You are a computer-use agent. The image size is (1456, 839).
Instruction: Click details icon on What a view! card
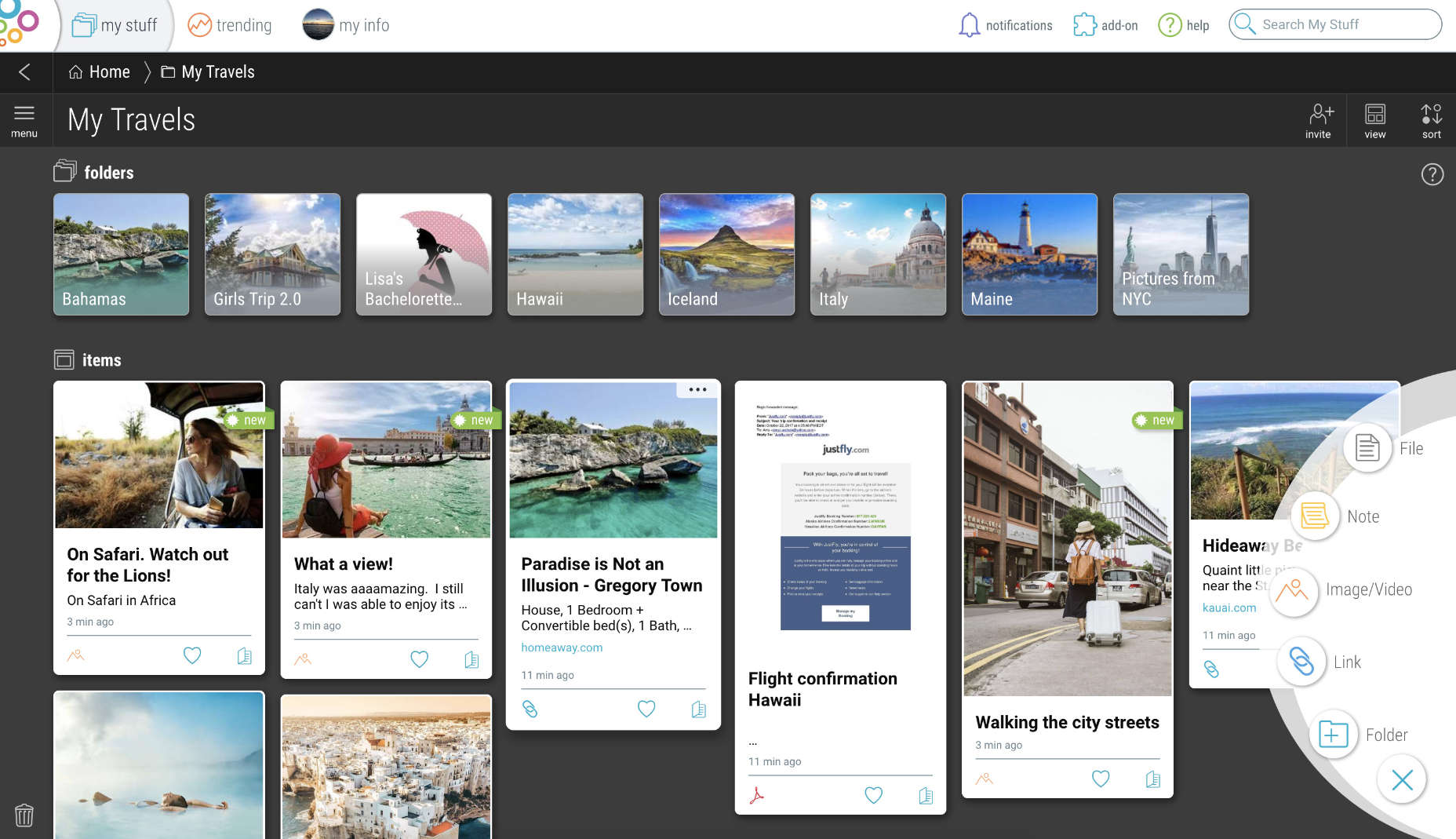tap(471, 660)
